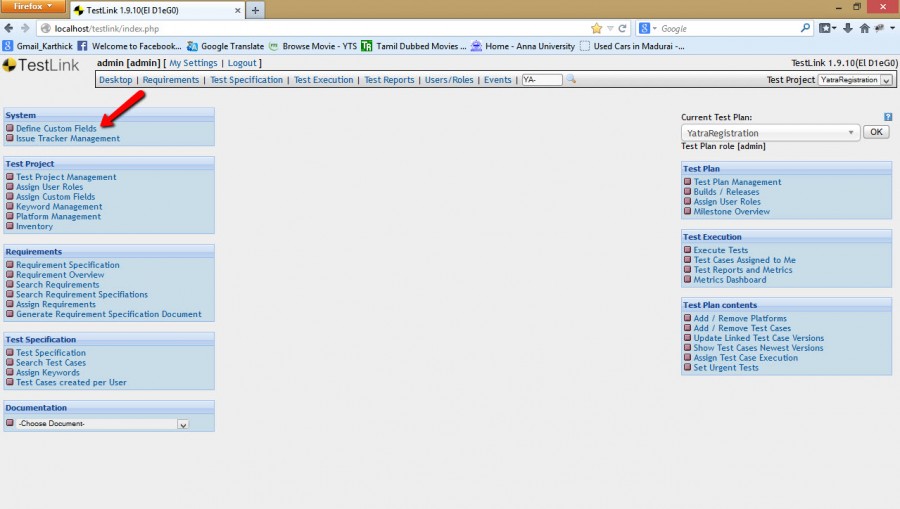
Task: Click the YA- test case search field
Action: 542,80
